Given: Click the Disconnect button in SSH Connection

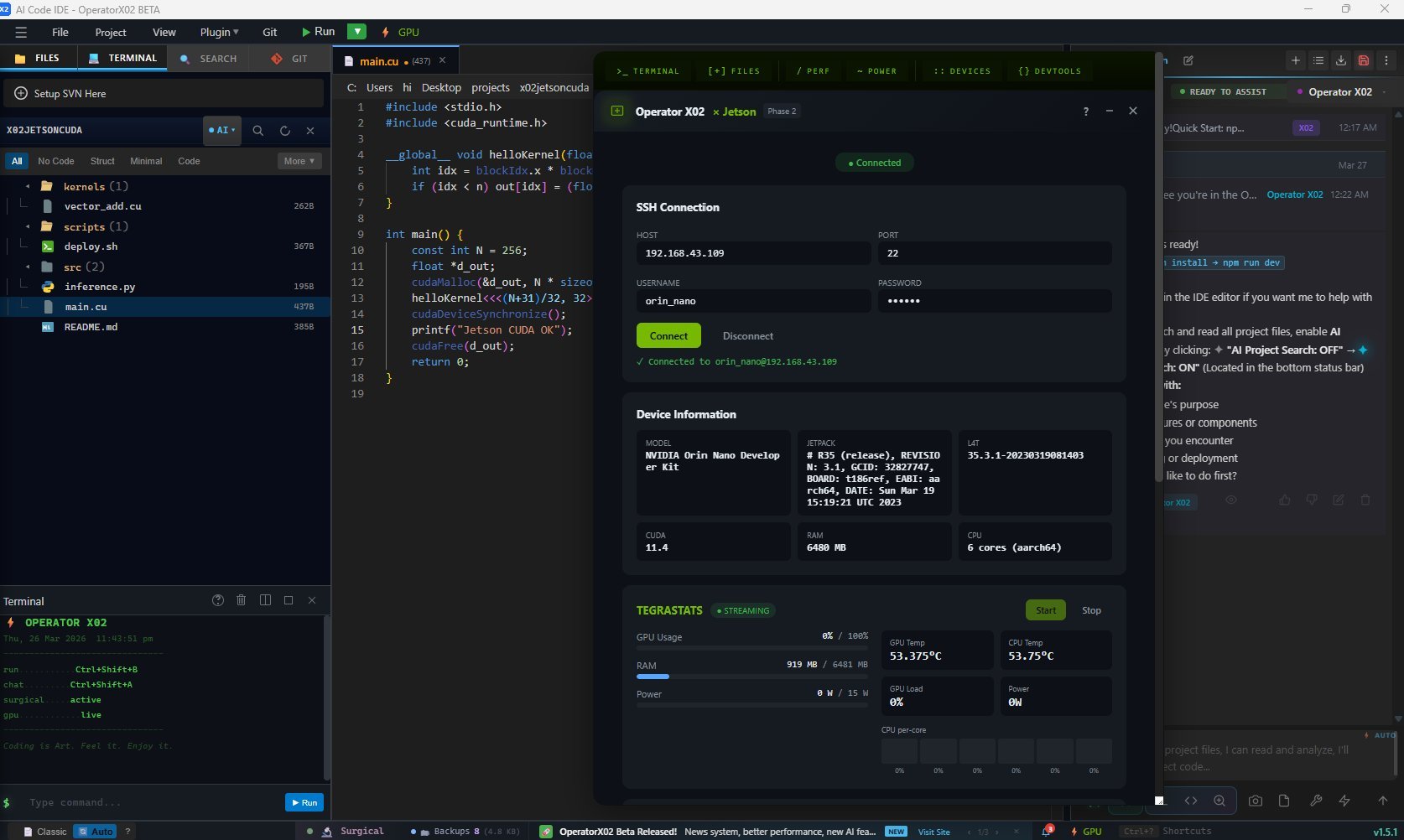Looking at the screenshot, I should 747,335.
